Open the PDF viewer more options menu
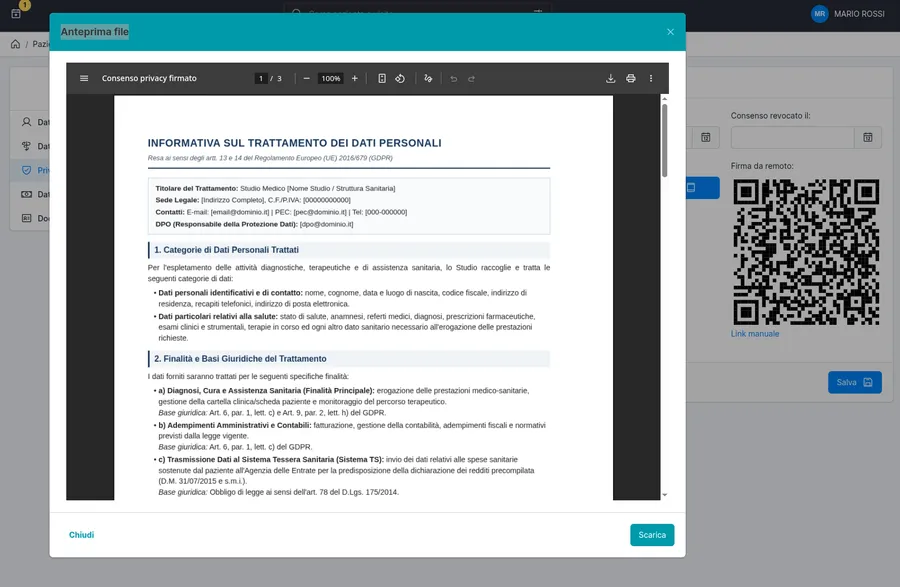Screen dimensions: 900x587 point(651,79)
